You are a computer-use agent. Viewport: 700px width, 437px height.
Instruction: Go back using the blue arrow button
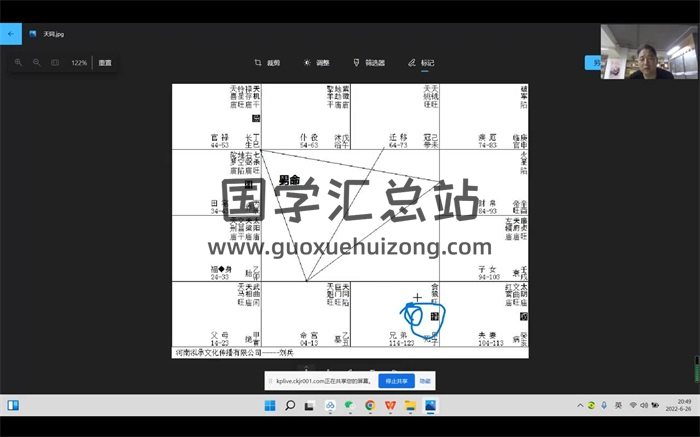pos(11,34)
